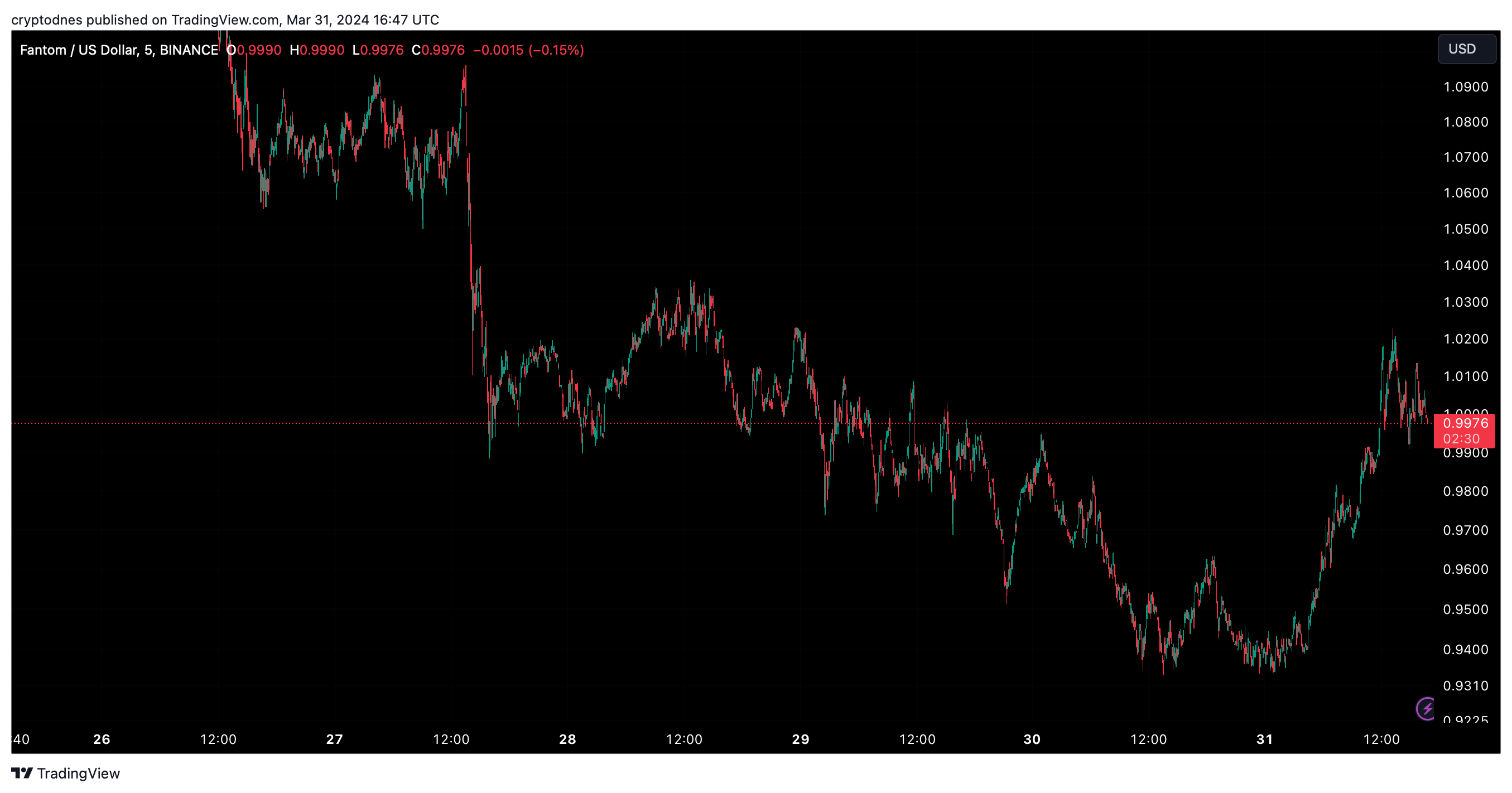This screenshot has width=1512, height=793.
Task: Click the 02:30 bar countdown timer
Action: coord(1461,439)
